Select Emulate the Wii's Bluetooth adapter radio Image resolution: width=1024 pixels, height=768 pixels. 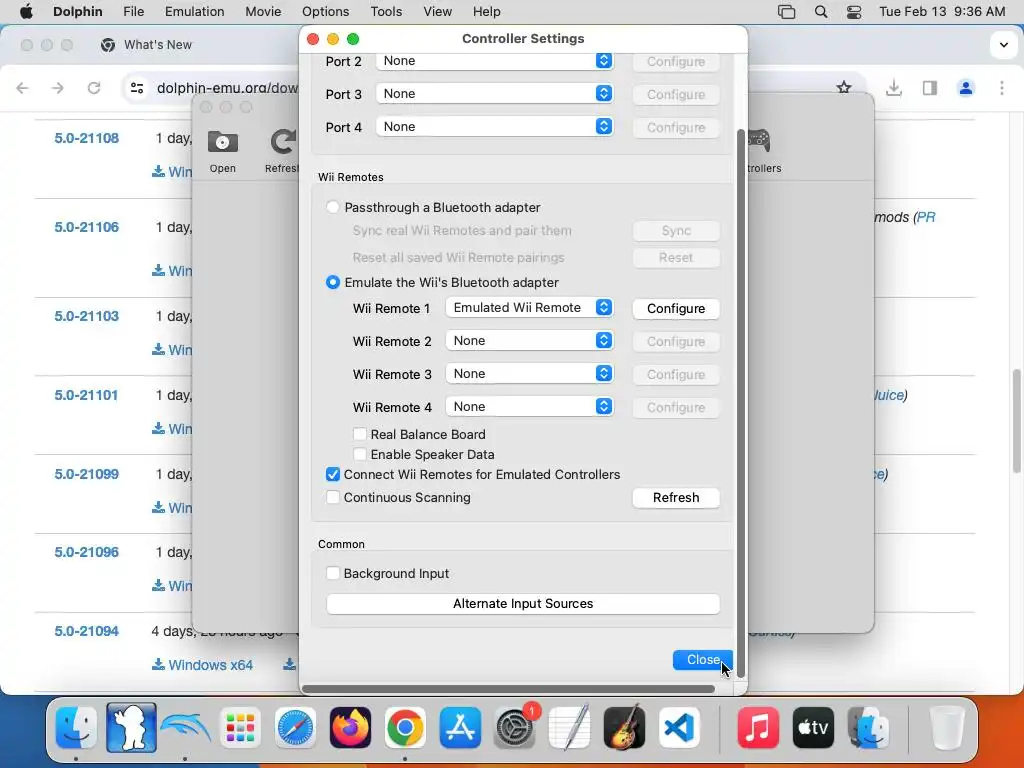click(333, 282)
